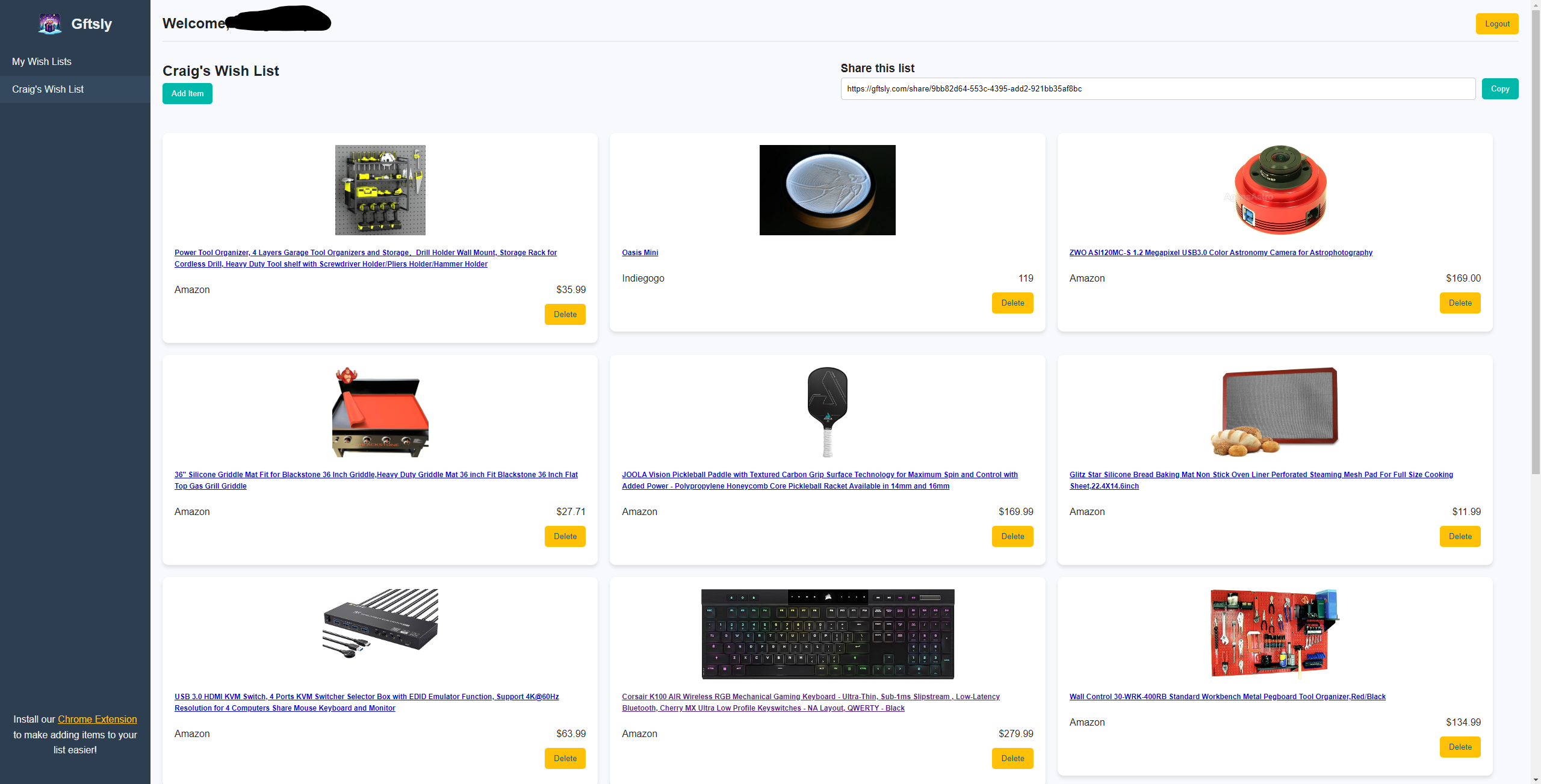Click the Gftsly gift box logo icon
The height and width of the screenshot is (784, 1541).
50,24
